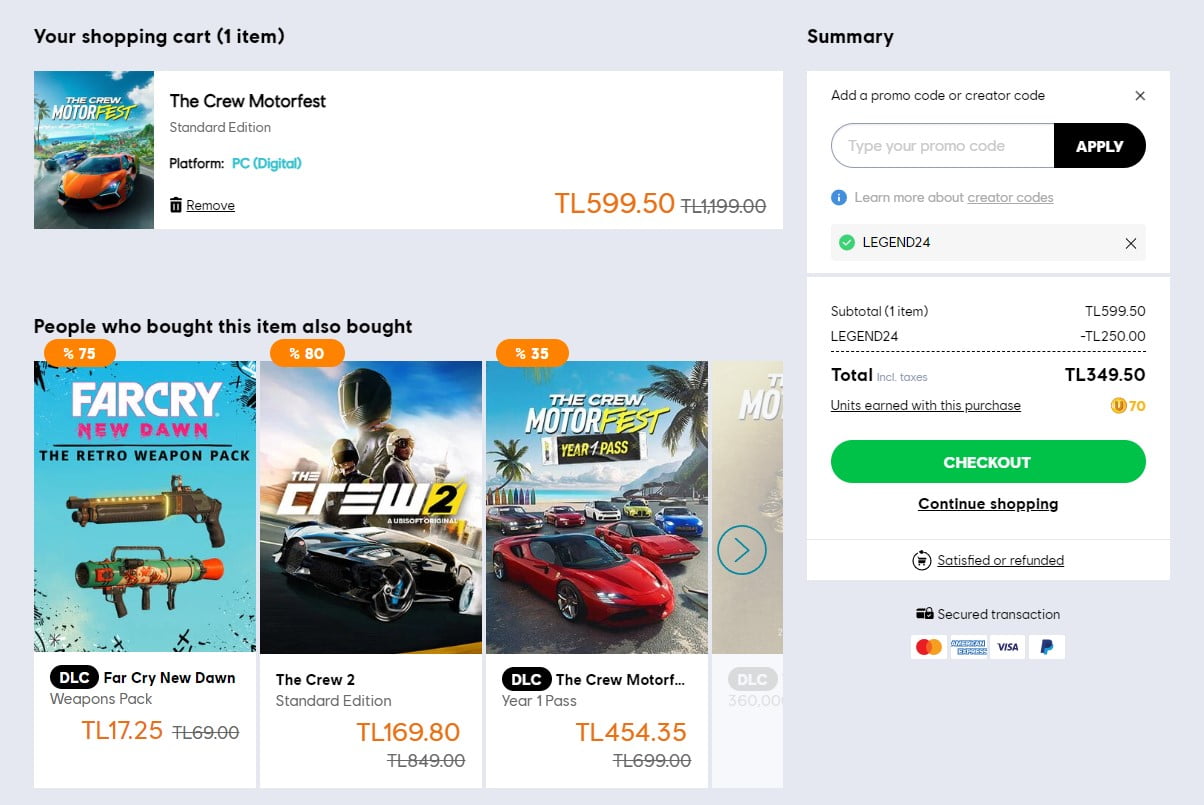Select the Mastercard payment icon
Viewport: 1204px width, 805px height.
(928, 646)
